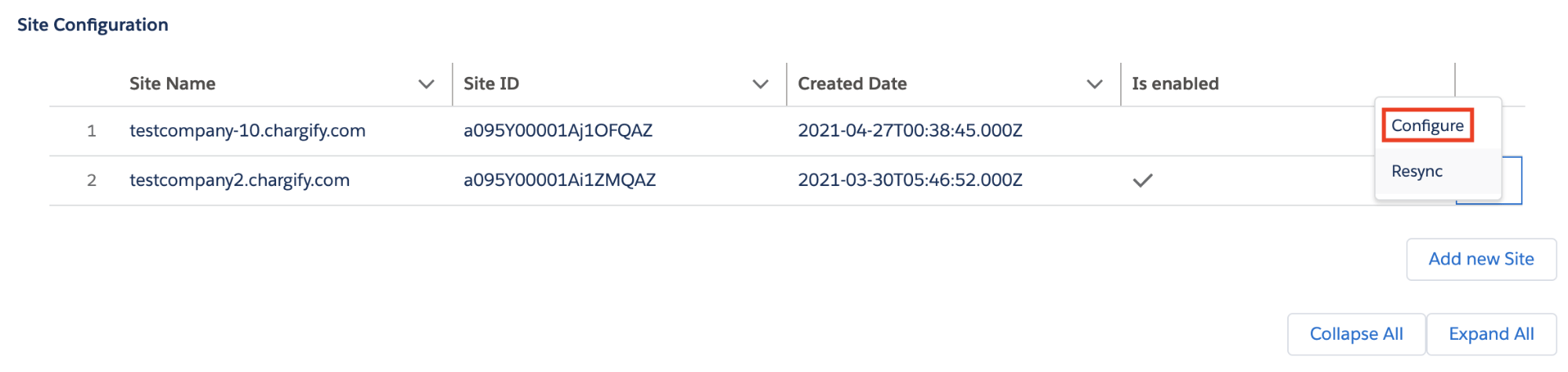Select the testcompany2.chargify.com site name cell
This screenshot has width=1568, height=372.
coord(239,180)
